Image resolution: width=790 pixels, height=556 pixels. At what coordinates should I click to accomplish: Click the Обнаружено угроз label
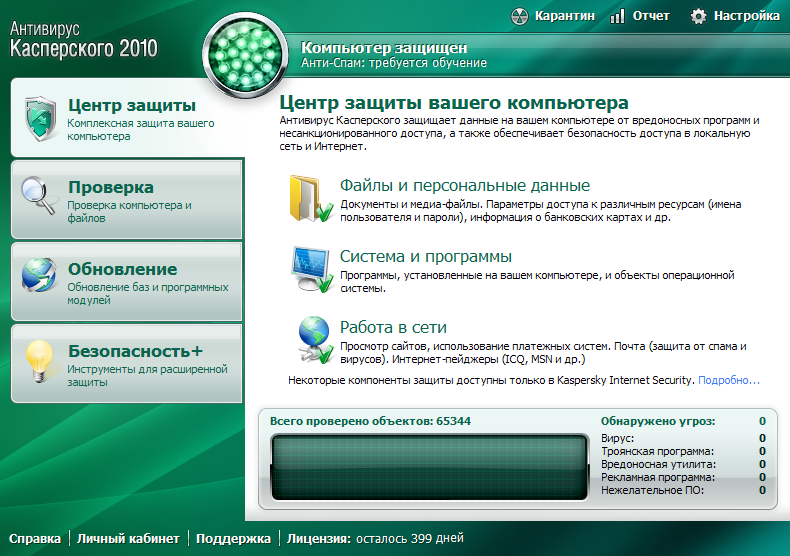(x=657, y=421)
